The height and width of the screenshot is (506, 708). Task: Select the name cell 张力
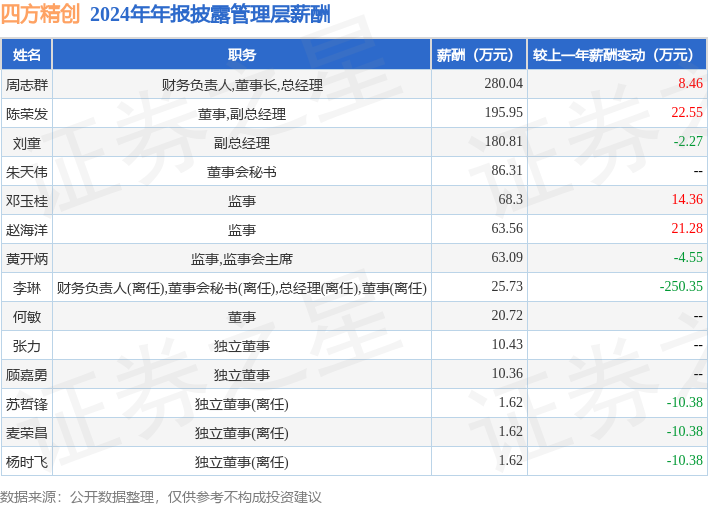click(27, 346)
